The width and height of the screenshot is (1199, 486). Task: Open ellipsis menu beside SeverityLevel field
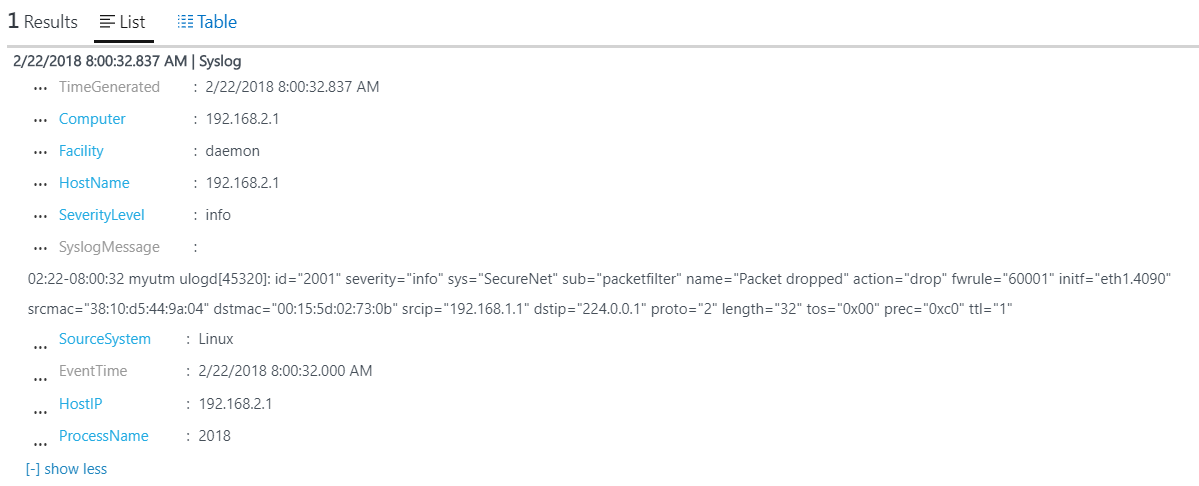tap(41, 218)
